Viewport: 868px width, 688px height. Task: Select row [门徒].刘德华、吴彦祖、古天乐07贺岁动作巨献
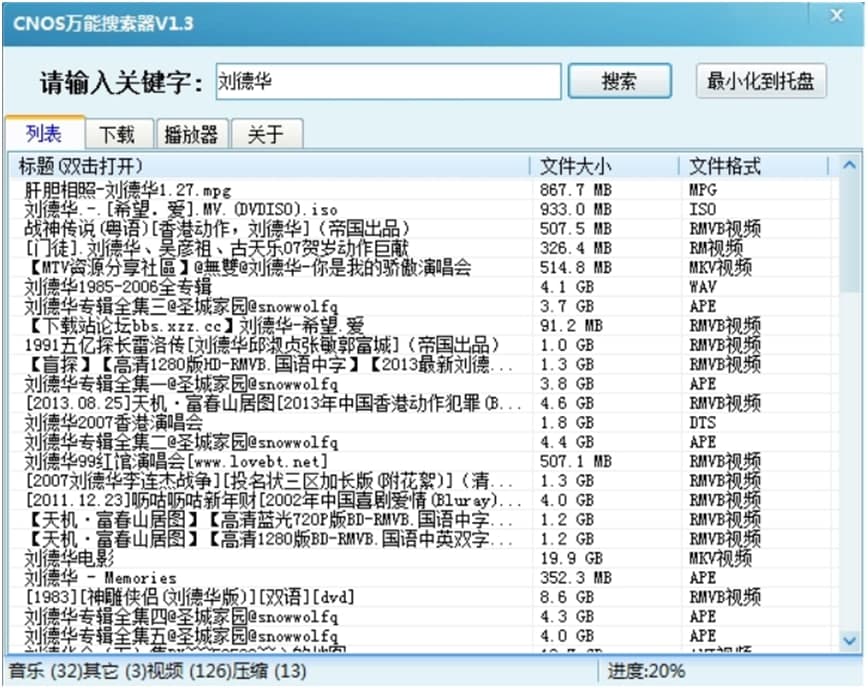point(420,248)
